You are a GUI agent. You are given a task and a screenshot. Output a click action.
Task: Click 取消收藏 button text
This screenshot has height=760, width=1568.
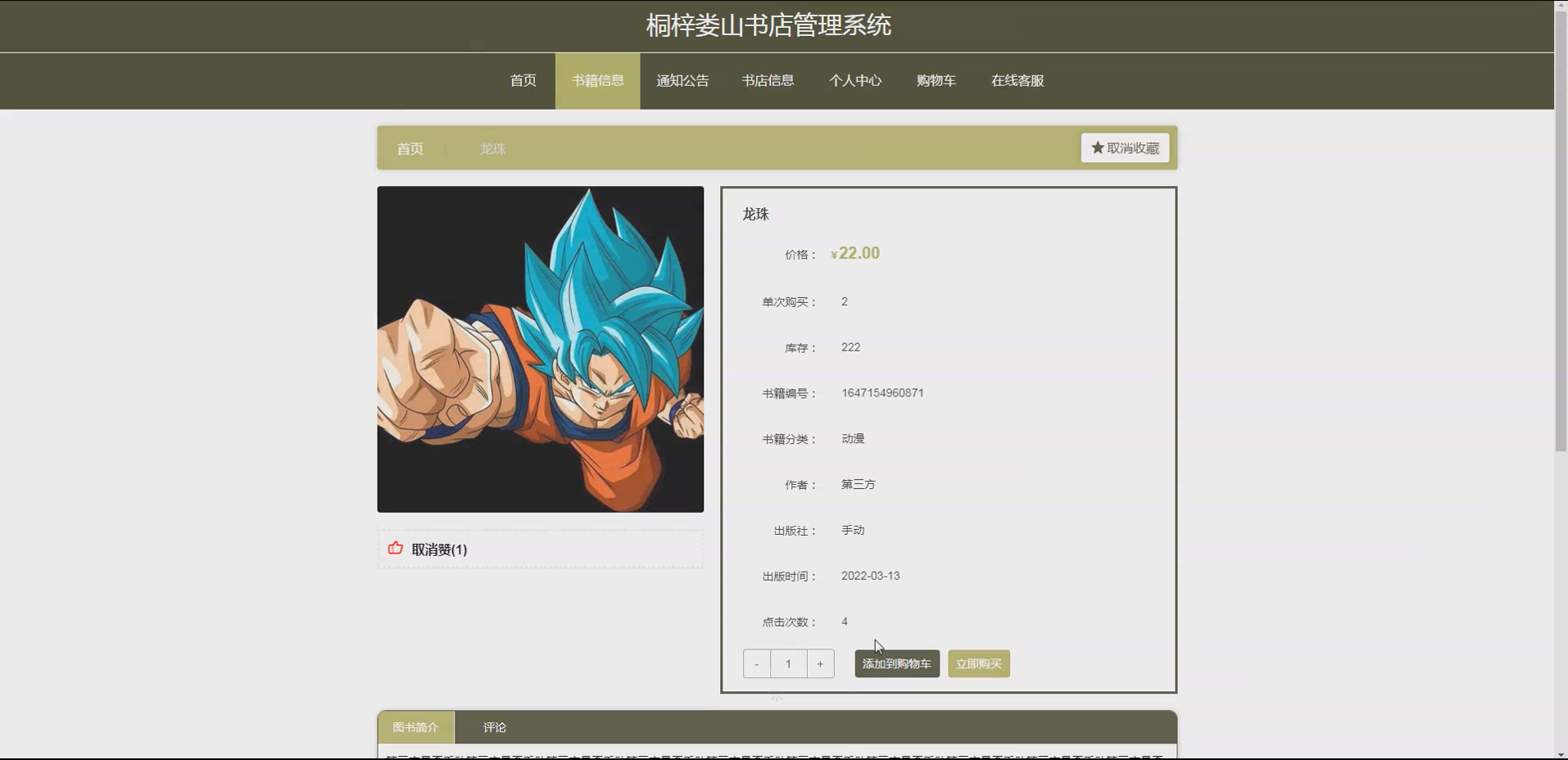1133,148
